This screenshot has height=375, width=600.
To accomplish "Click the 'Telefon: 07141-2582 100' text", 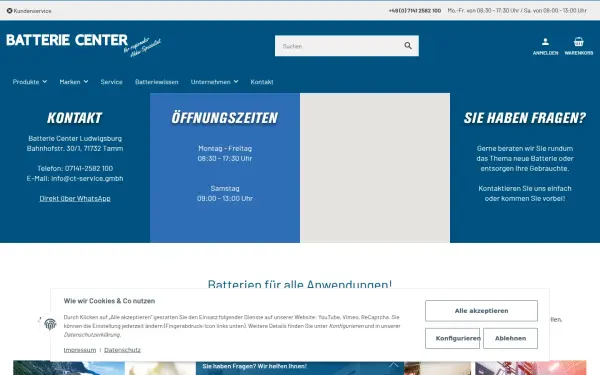I will [x=75, y=168].
